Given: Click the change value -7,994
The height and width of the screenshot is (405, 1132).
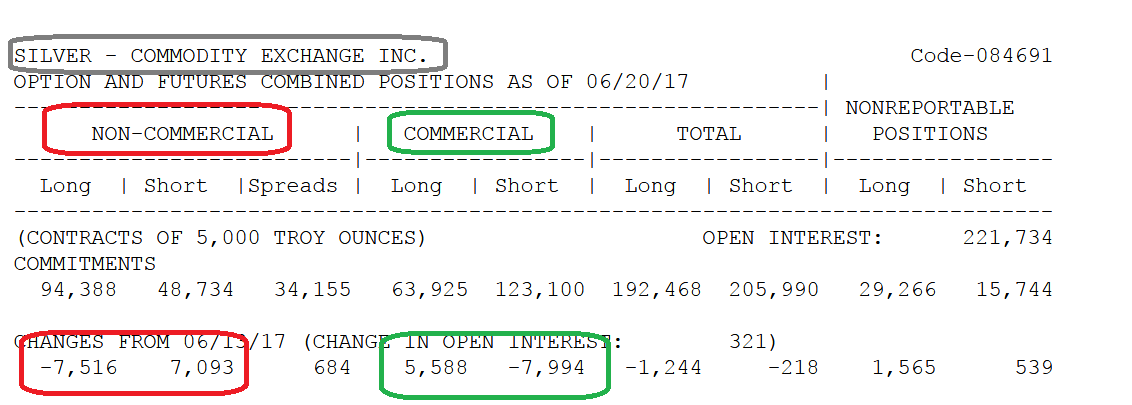Looking at the screenshot, I should (547, 368).
